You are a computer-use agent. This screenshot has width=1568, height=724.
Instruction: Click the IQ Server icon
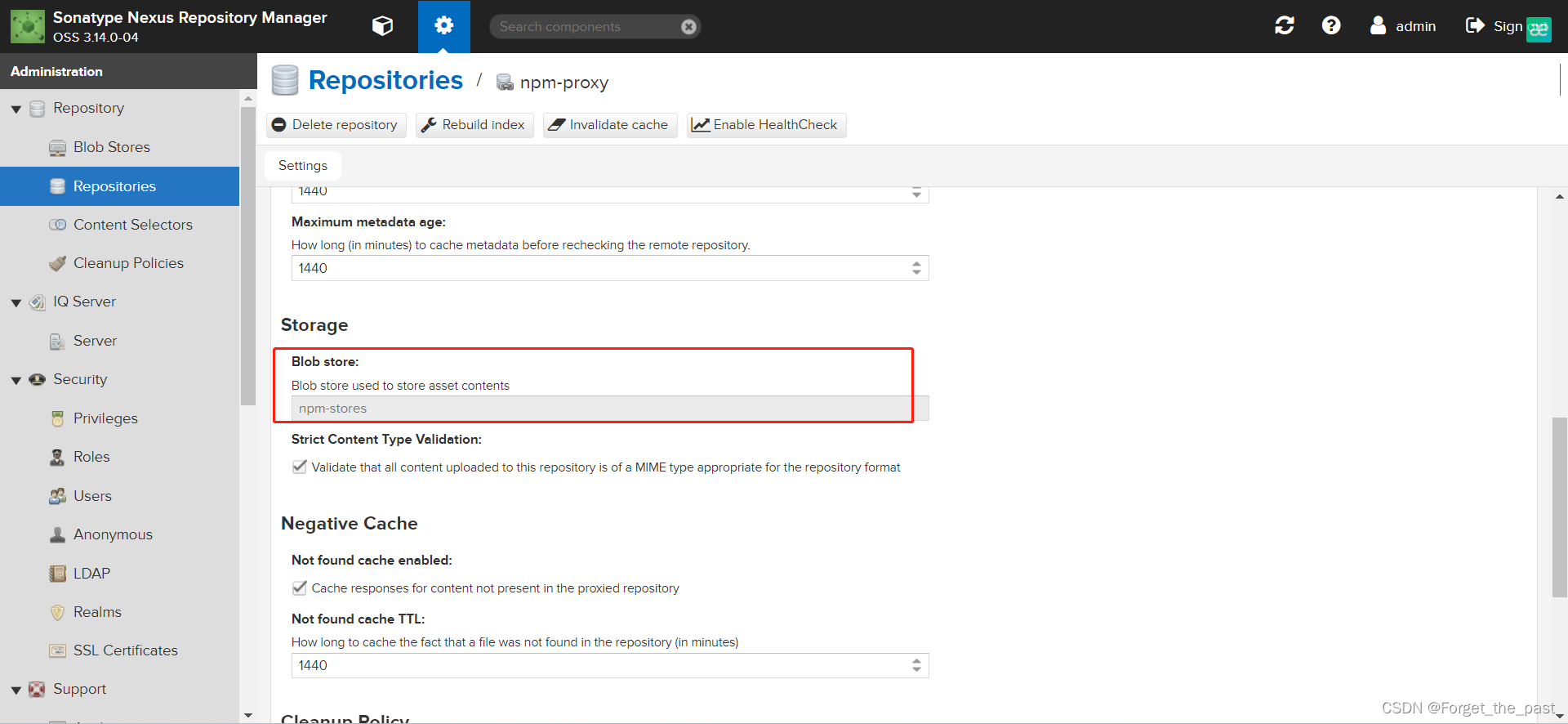tap(37, 302)
